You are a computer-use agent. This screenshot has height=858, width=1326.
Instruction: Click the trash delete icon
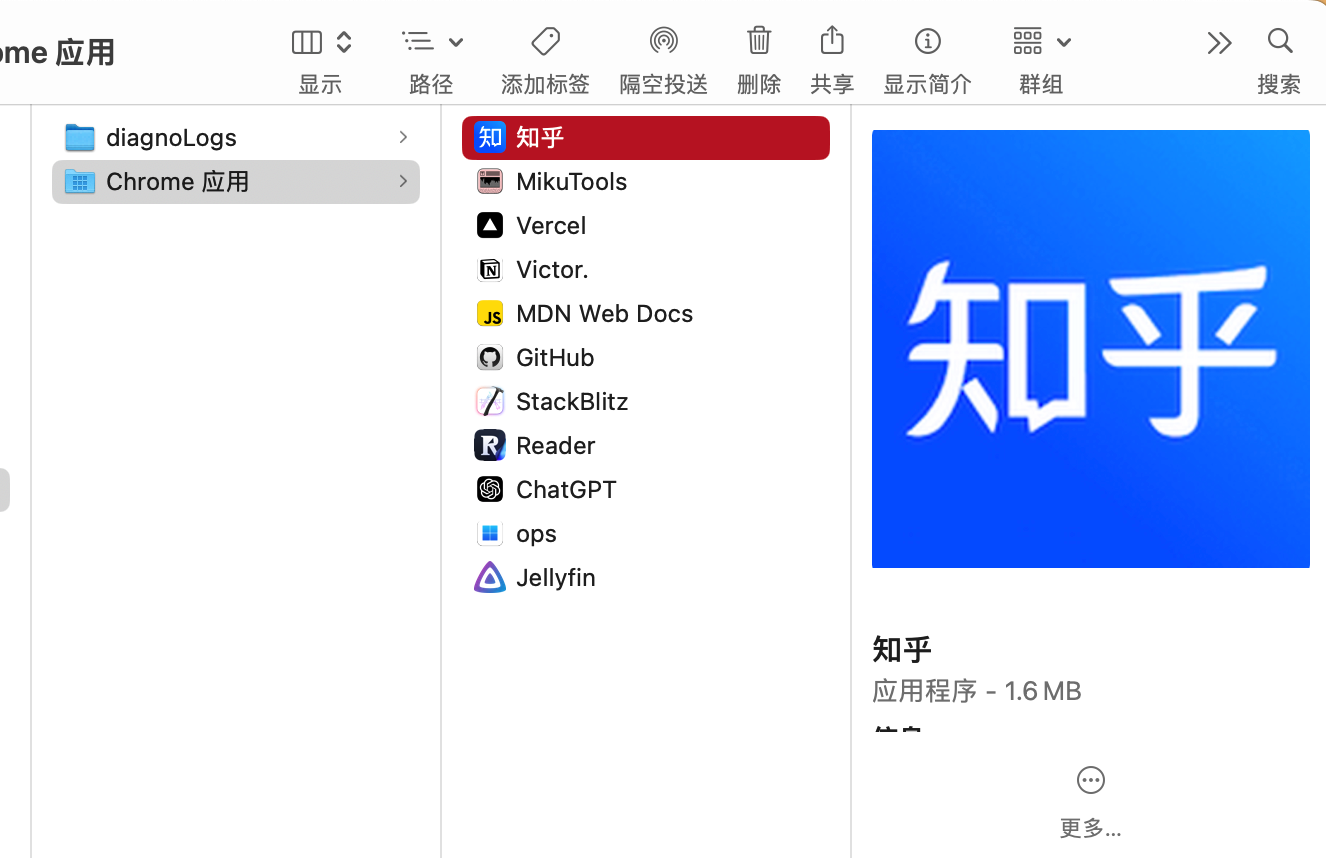(759, 40)
